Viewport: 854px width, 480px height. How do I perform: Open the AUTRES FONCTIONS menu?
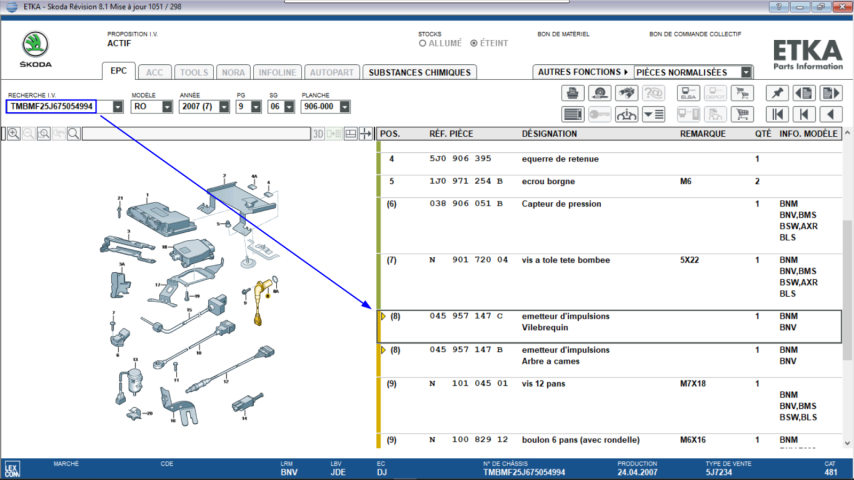click(582, 72)
